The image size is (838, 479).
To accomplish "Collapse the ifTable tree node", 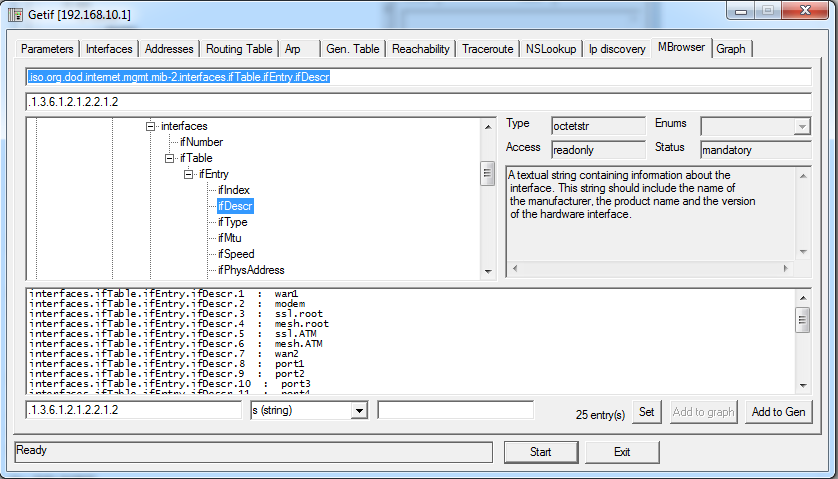I will pos(169,158).
